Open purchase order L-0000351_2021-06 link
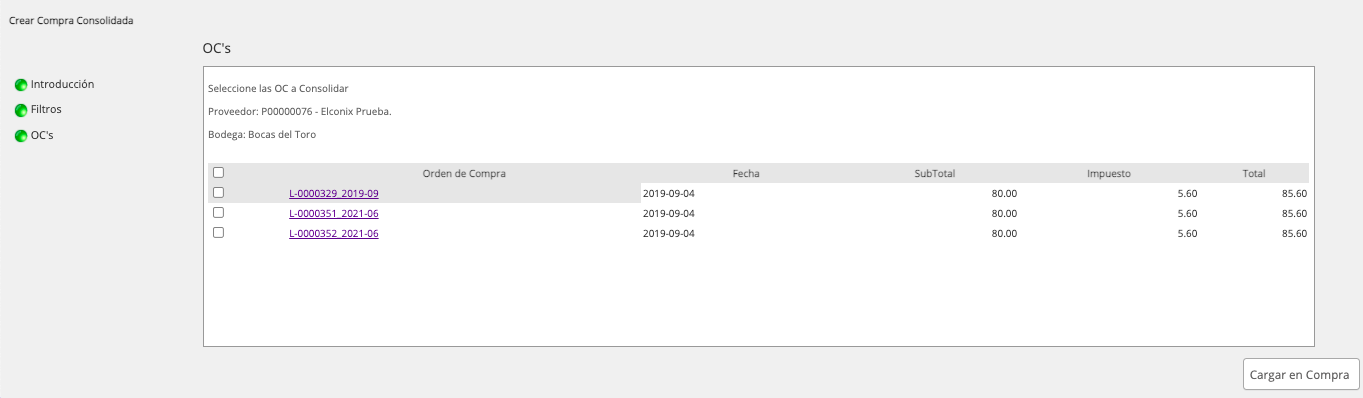Screen dimensions: 1363x398 coord(334,213)
